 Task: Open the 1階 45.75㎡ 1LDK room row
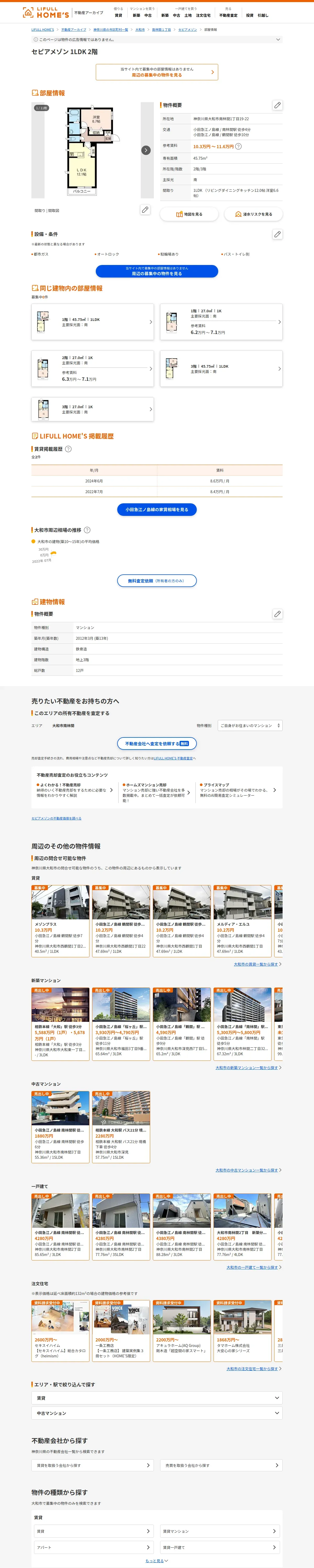pyautogui.click(x=93, y=322)
